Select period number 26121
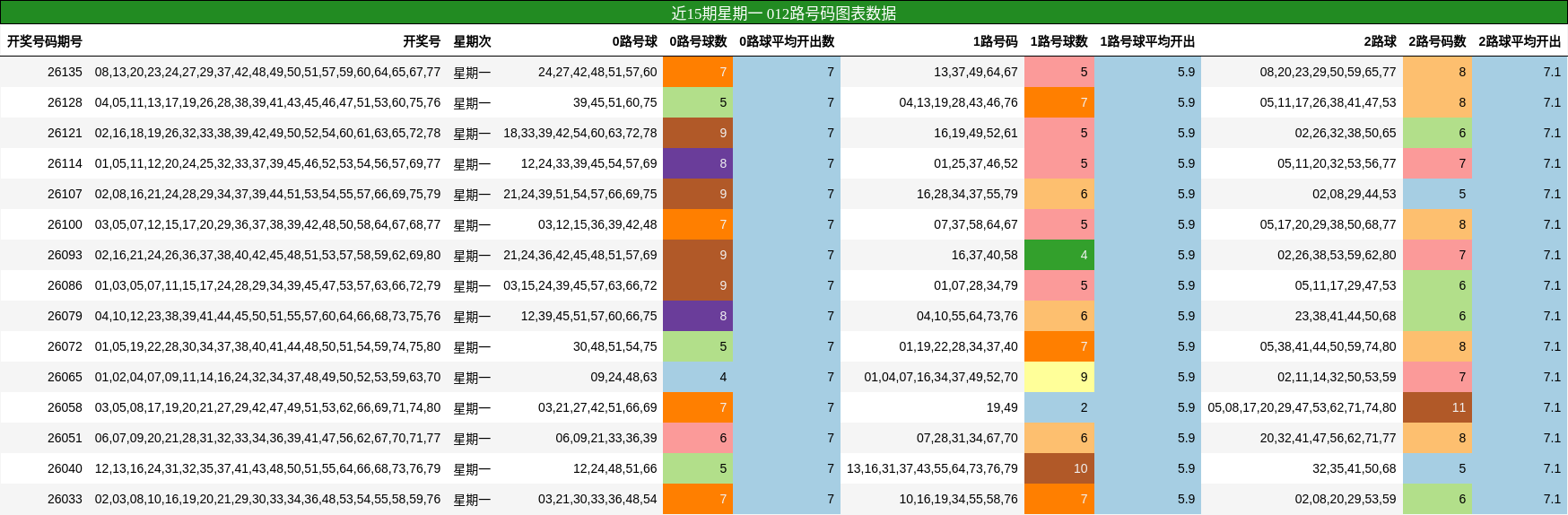Screen dimensions: 1568x515 coord(65,133)
